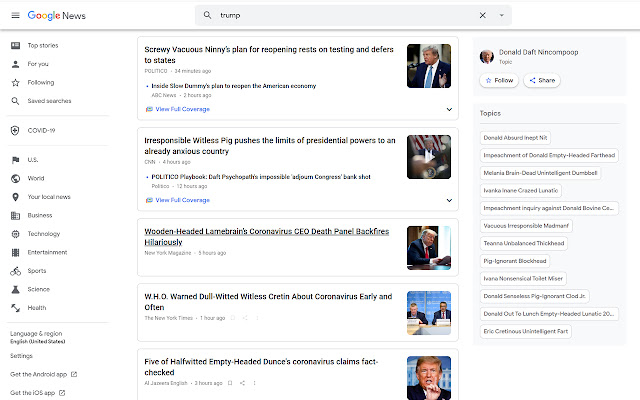The width and height of the screenshot is (640, 400).
Task: Open the thumbnail of the reopening plan story
Action: pyautogui.click(x=429, y=66)
